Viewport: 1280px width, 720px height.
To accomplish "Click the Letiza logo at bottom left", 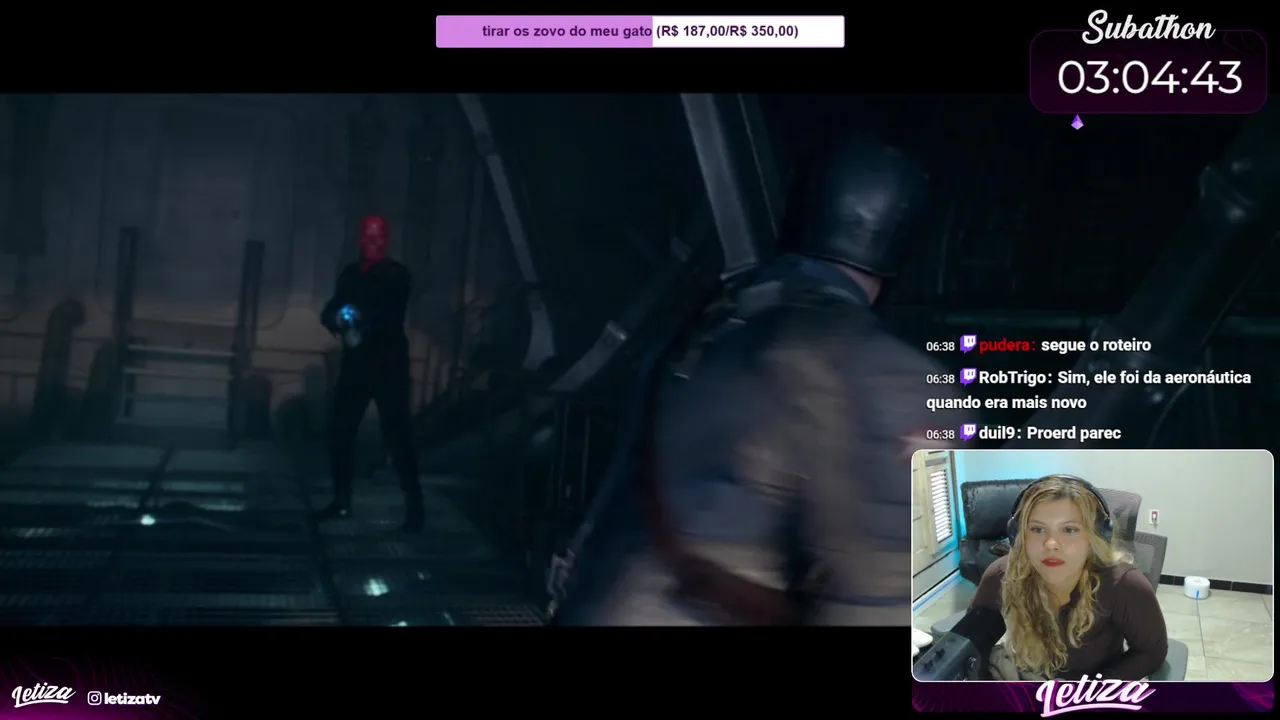I will 43,695.
